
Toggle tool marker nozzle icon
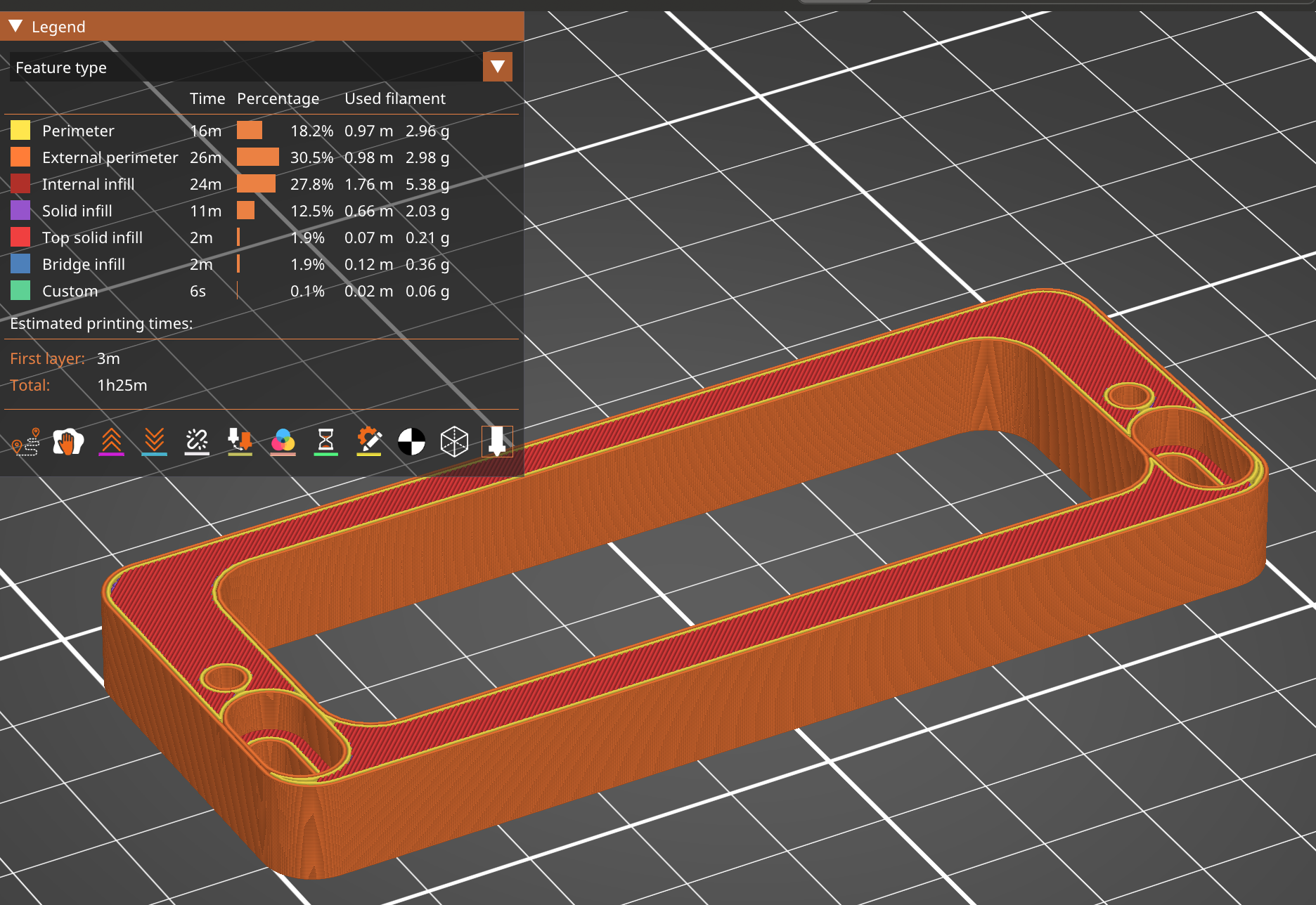[497, 442]
